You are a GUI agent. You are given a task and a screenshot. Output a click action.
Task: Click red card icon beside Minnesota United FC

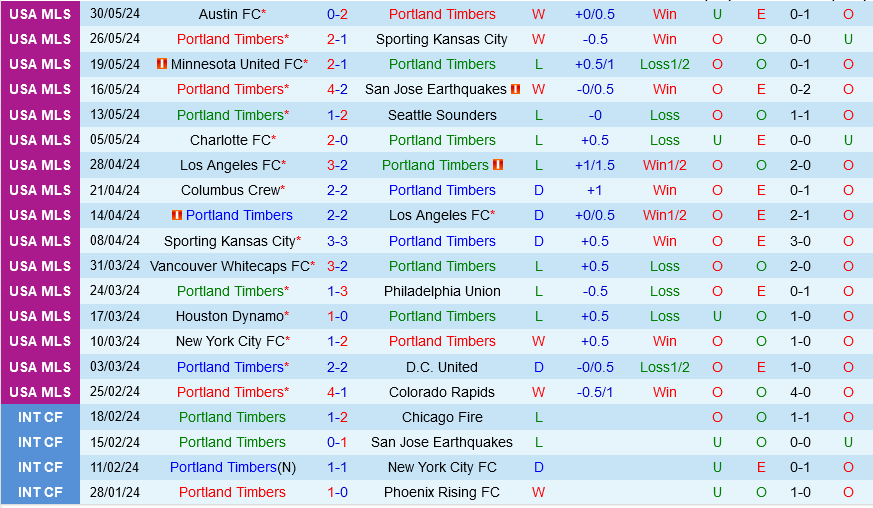pos(162,64)
